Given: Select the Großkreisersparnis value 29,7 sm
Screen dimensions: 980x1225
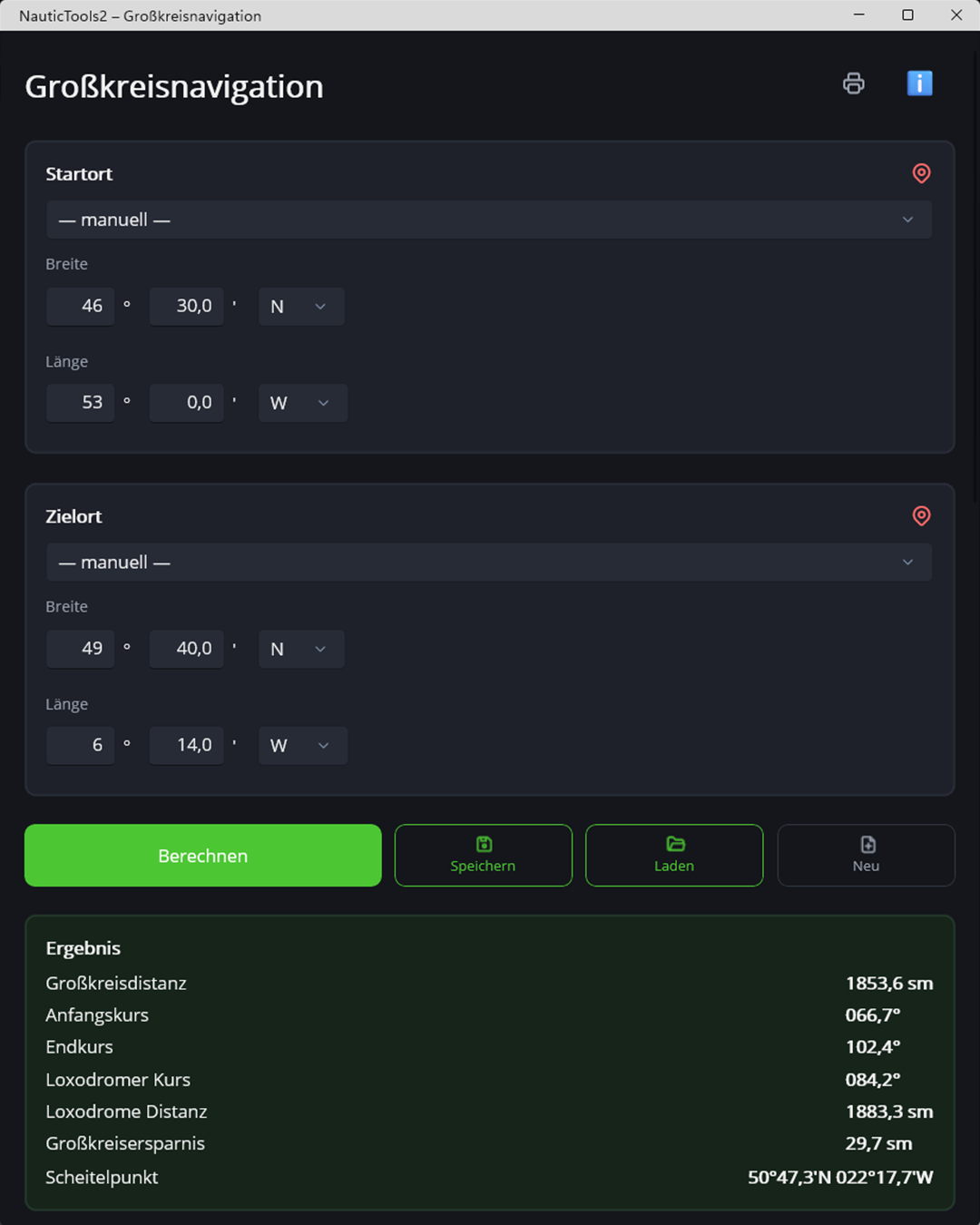Looking at the screenshot, I should coord(878,1143).
